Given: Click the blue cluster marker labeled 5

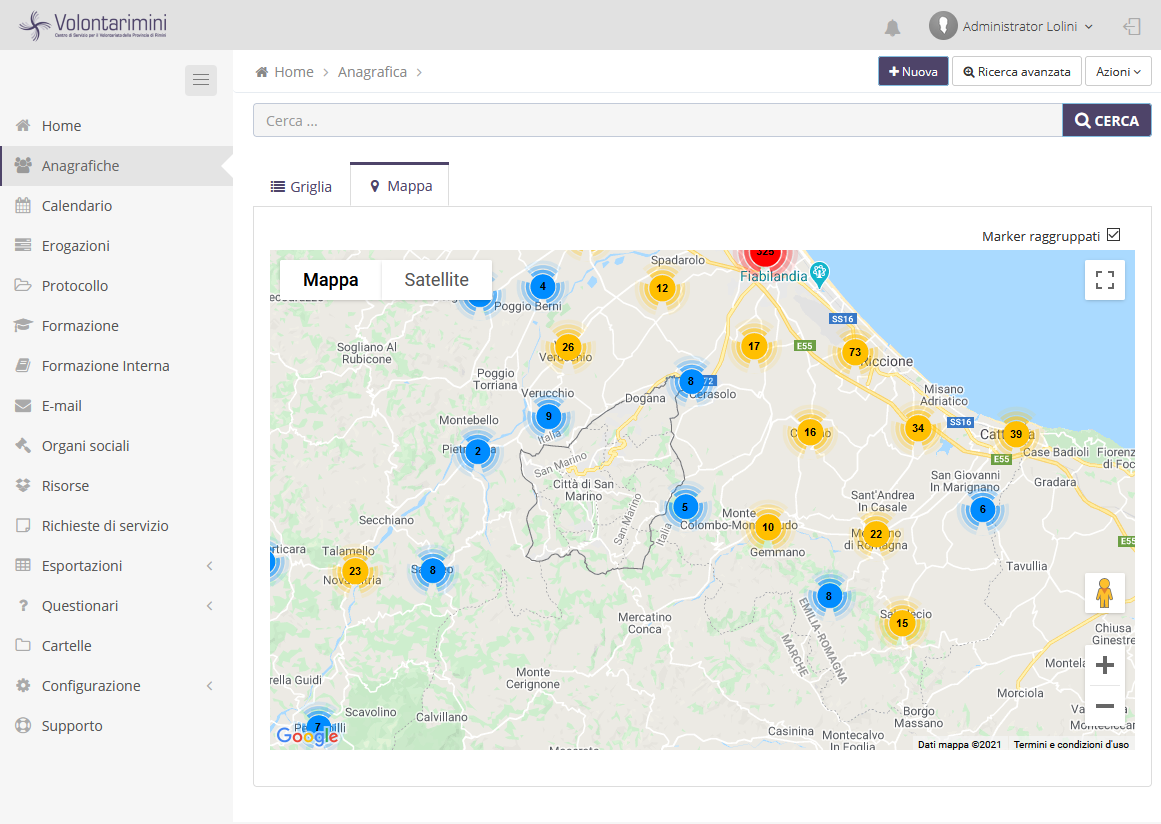Looking at the screenshot, I should click(685, 507).
